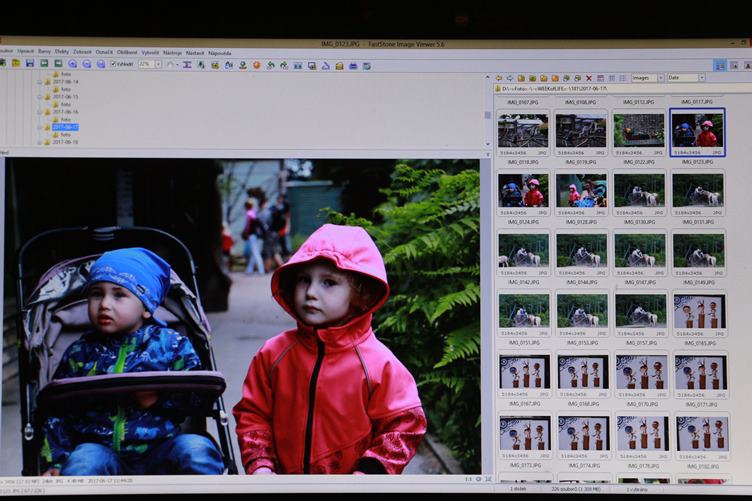Click the last icon in main toolbar

click(x=367, y=66)
